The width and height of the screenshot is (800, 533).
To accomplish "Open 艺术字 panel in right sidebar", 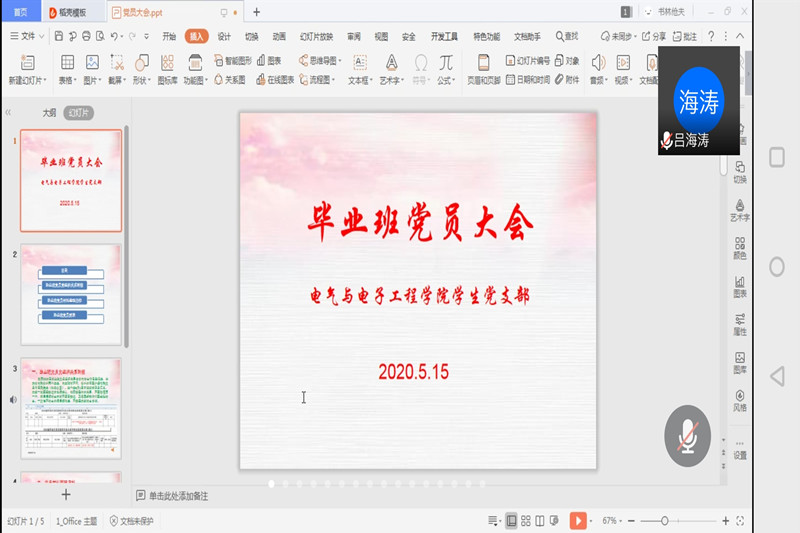I will pyautogui.click(x=740, y=208).
